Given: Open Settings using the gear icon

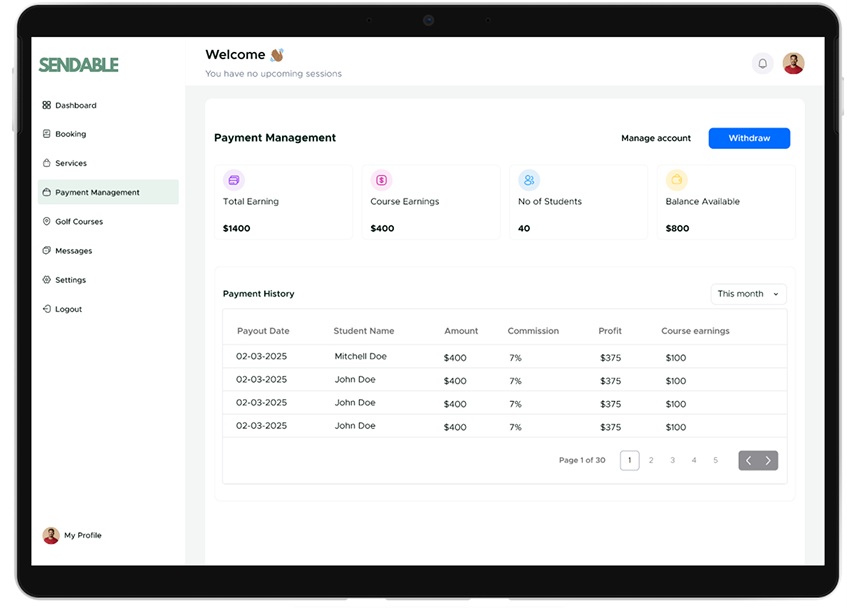Looking at the screenshot, I should pyautogui.click(x=45, y=279).
